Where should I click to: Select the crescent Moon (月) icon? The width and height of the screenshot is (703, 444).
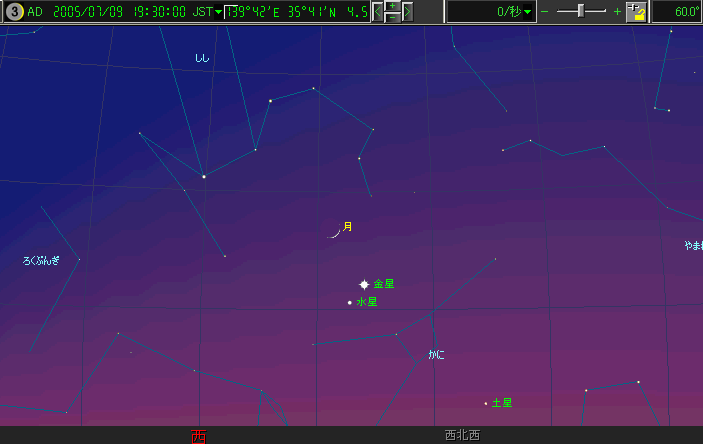point(336,232)
